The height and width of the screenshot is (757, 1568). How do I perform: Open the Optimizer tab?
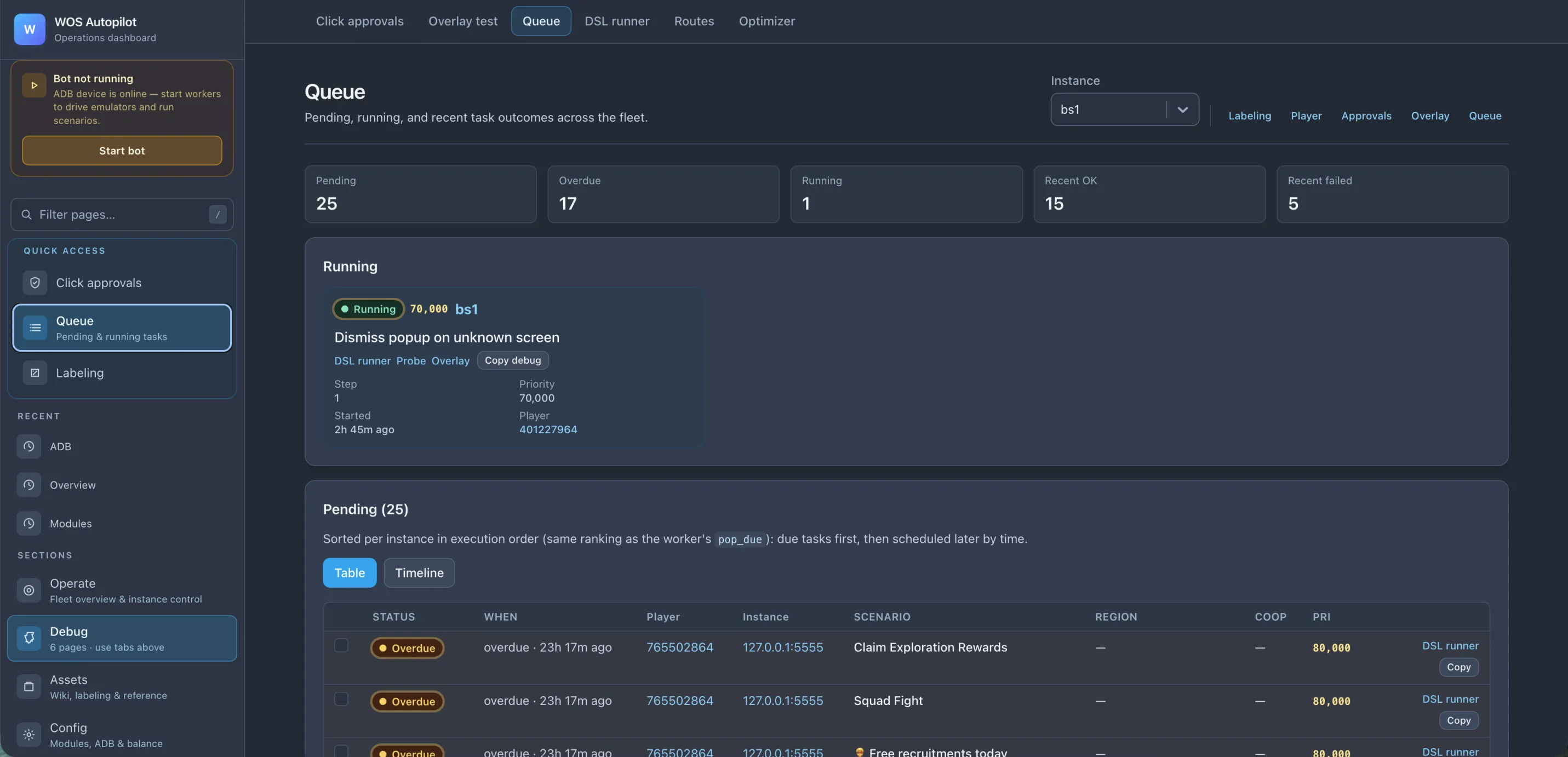[766, 21]
